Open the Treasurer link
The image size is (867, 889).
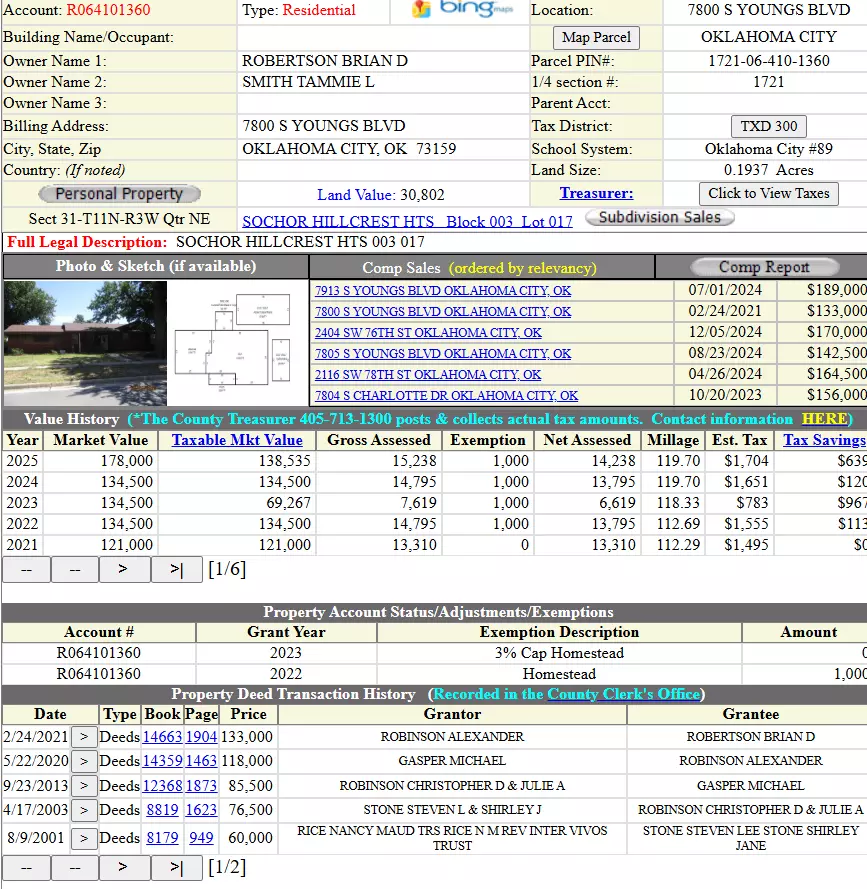click(596, 193)
